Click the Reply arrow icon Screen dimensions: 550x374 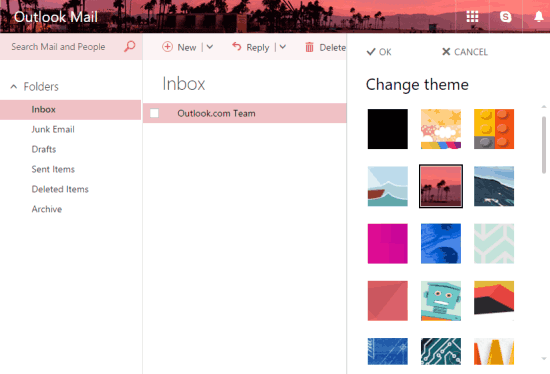pyautogui.click(x=237, y=46)
